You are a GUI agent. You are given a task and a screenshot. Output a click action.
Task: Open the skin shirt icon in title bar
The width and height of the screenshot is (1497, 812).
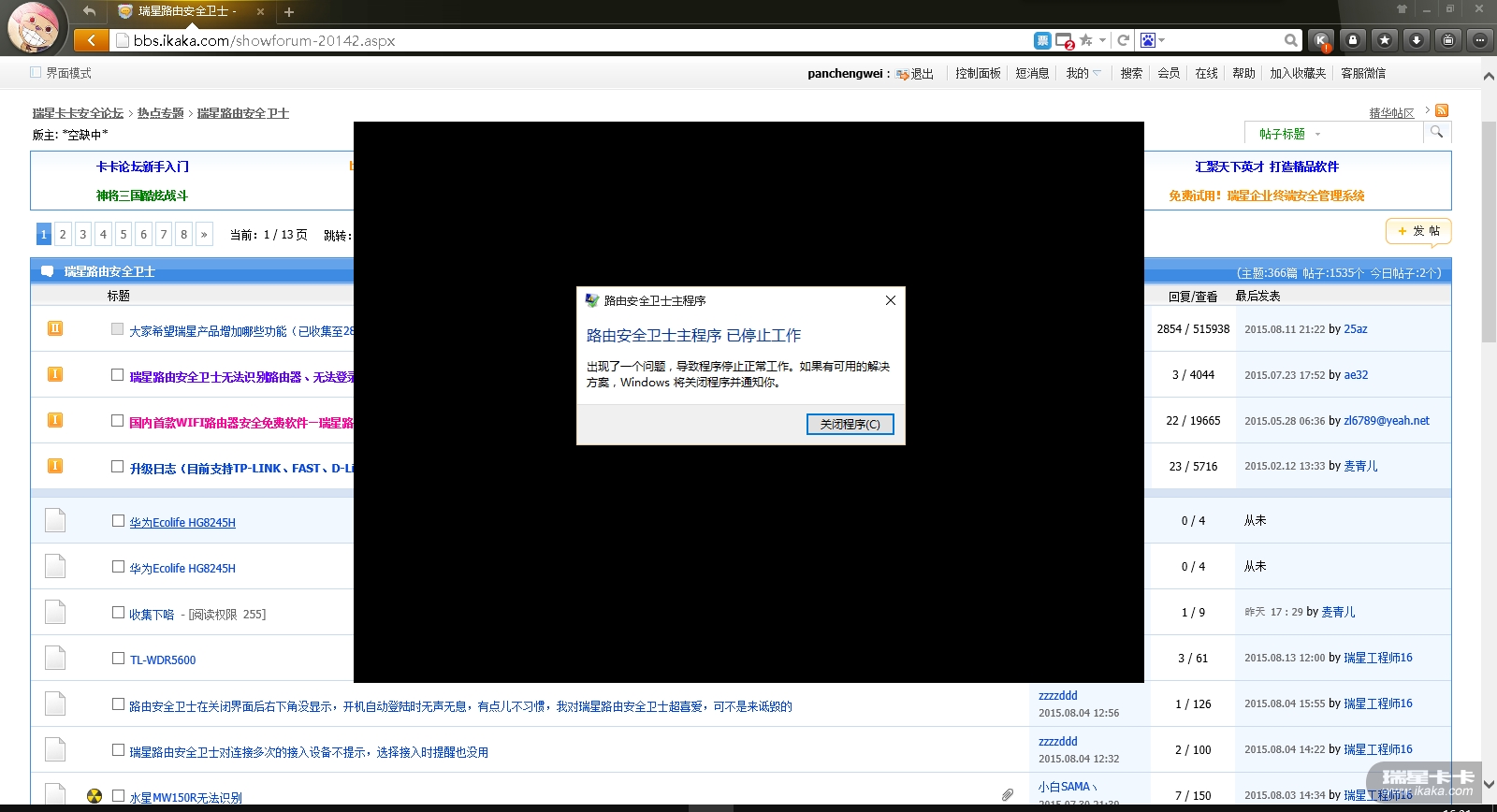(1402, 9)
